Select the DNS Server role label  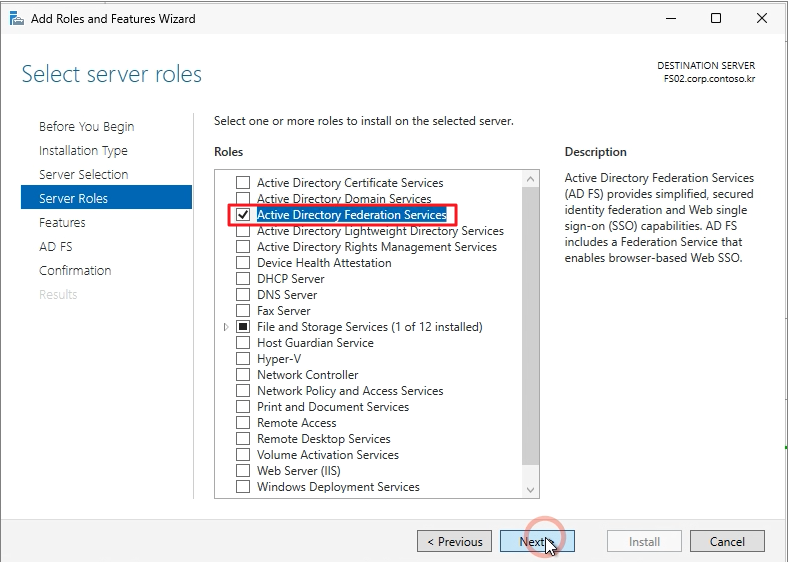(287, 295)
